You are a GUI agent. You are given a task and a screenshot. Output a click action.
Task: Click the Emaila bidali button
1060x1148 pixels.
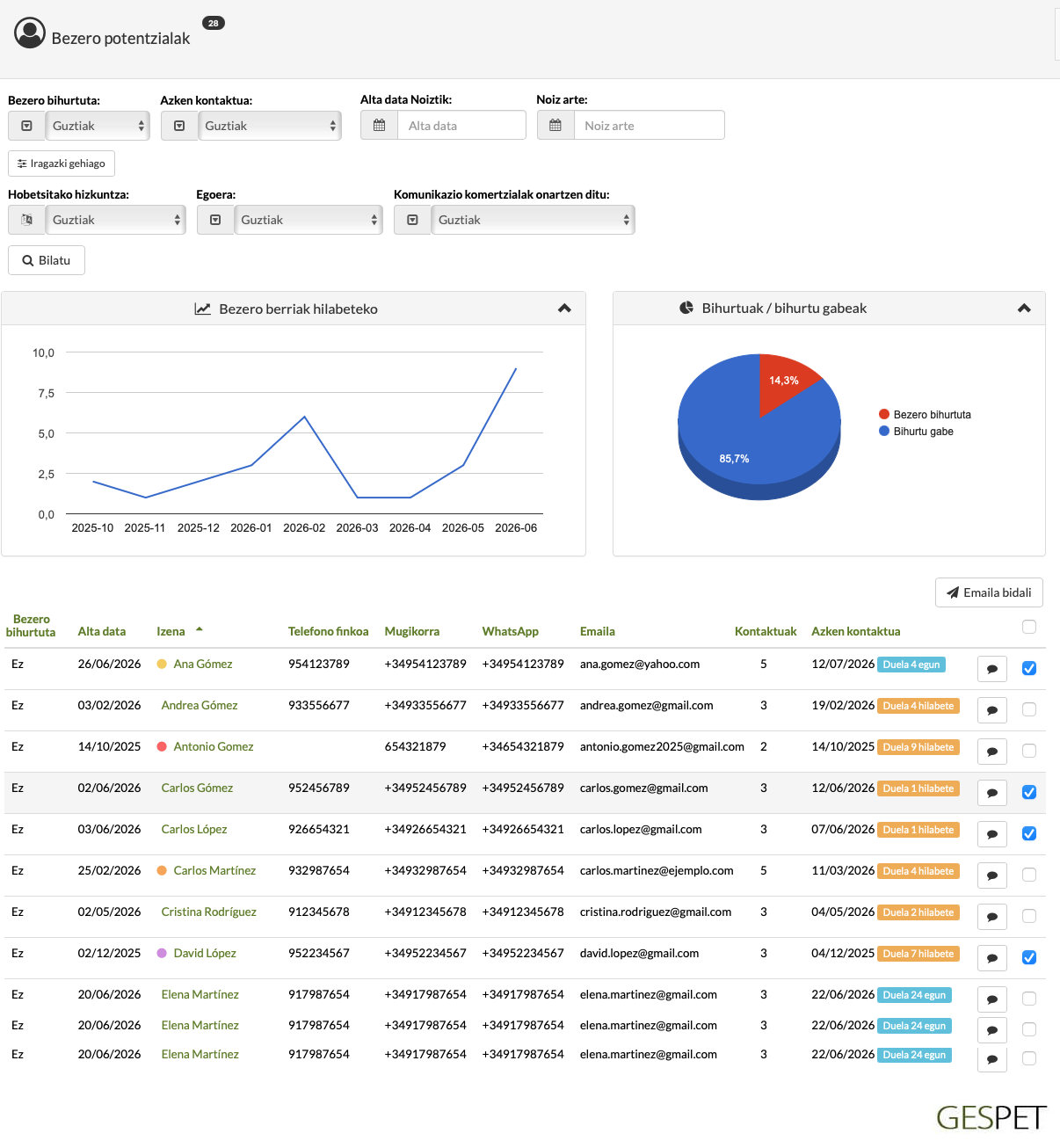pos(989,592)
